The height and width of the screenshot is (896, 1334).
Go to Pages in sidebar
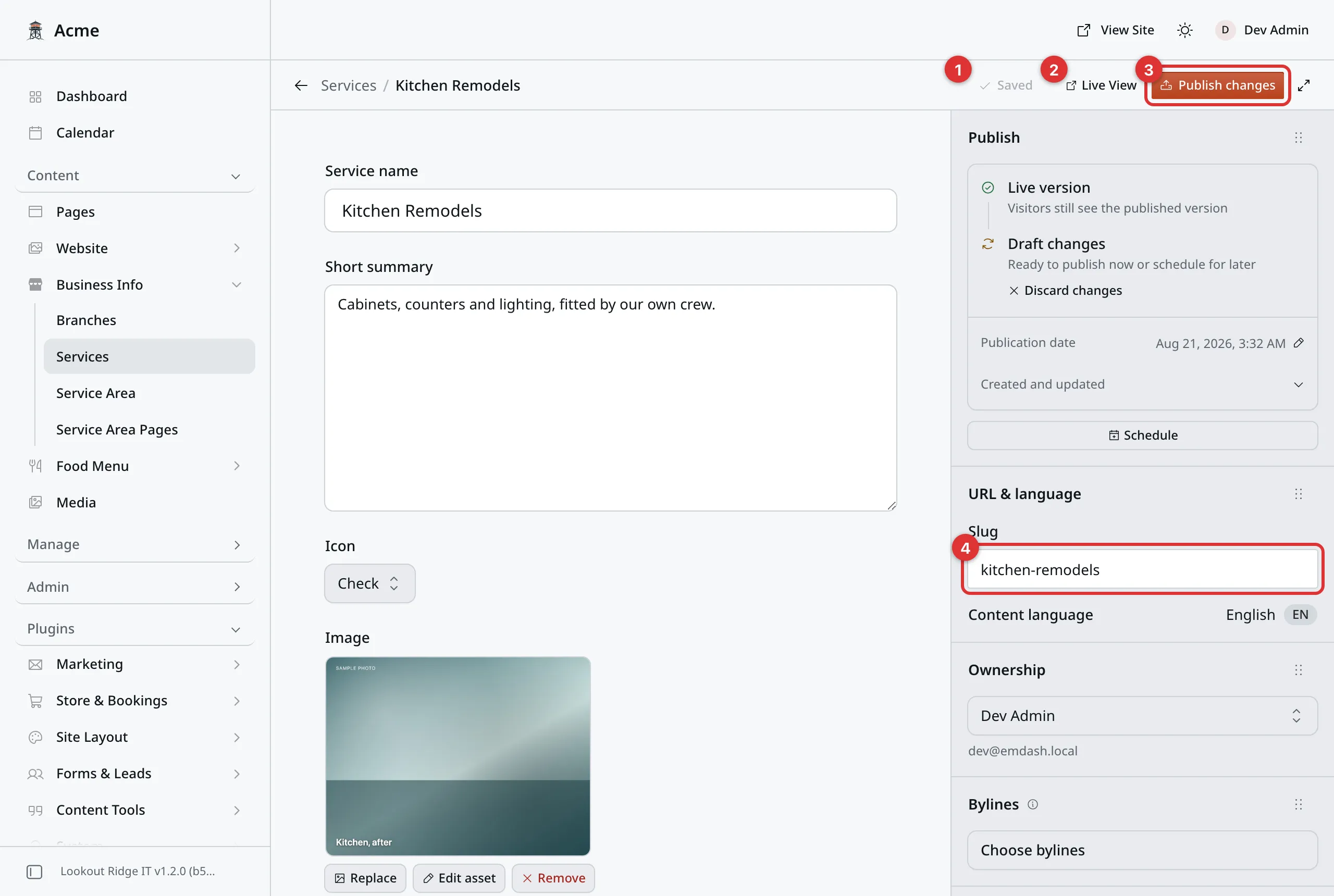(135, 212)
